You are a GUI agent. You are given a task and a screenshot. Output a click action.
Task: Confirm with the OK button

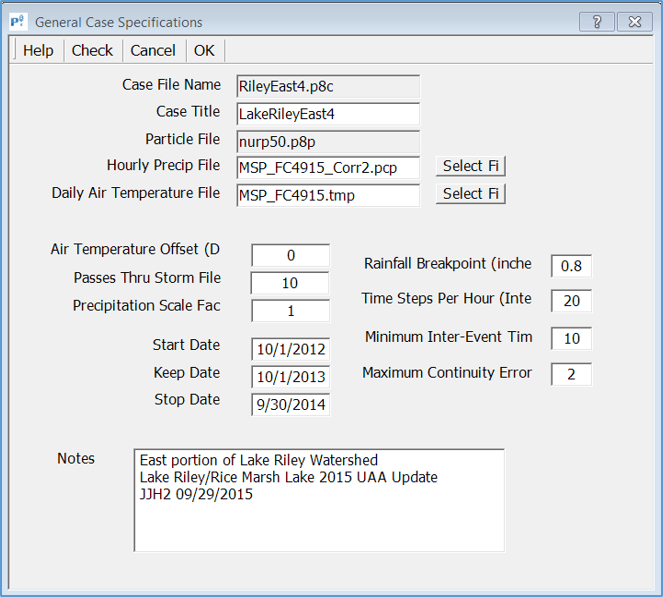[204, 50]
